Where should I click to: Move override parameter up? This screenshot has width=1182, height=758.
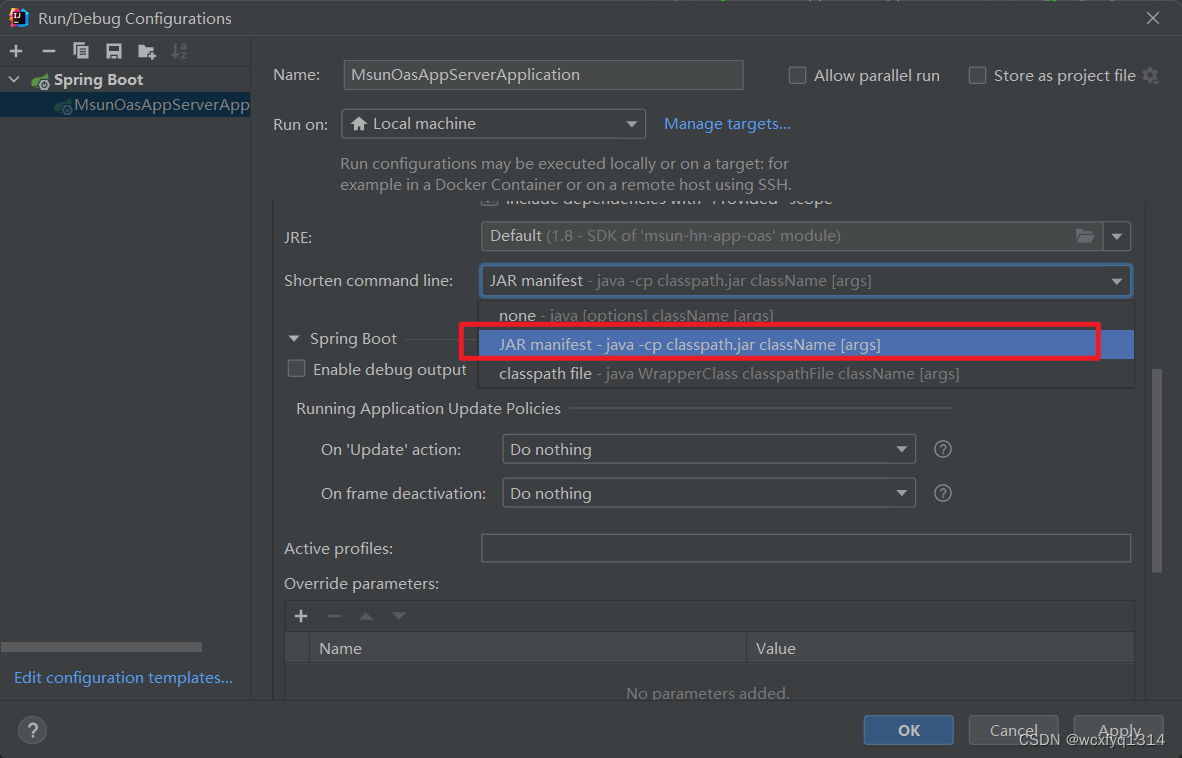366,616
